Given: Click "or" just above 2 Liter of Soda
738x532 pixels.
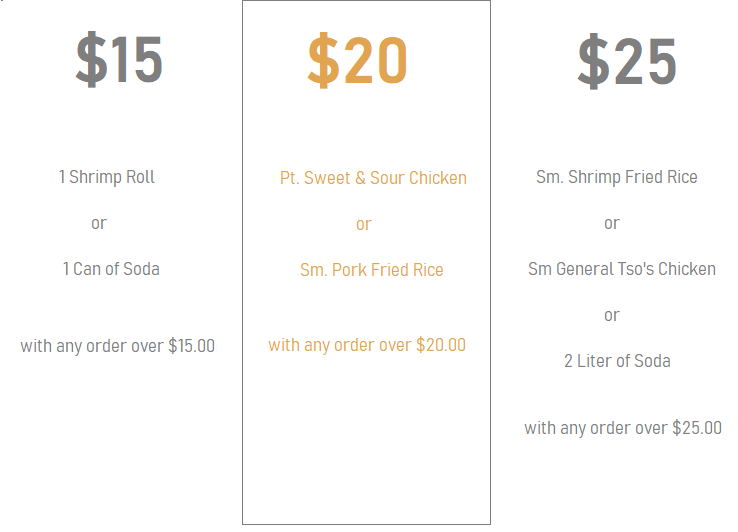Looking at the screenshot, I should pos(612,315).
